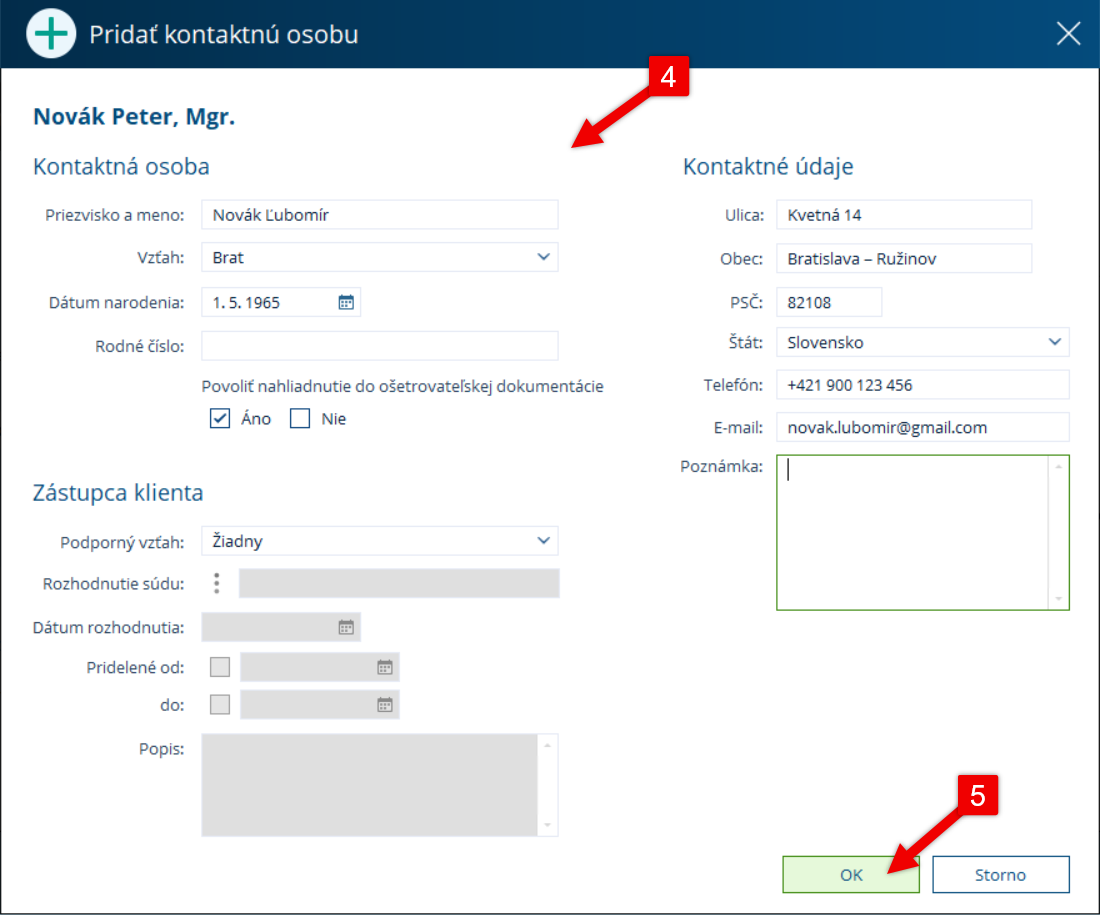
Task: Enable the 'do' date checkbox
Action: point(220,704)
